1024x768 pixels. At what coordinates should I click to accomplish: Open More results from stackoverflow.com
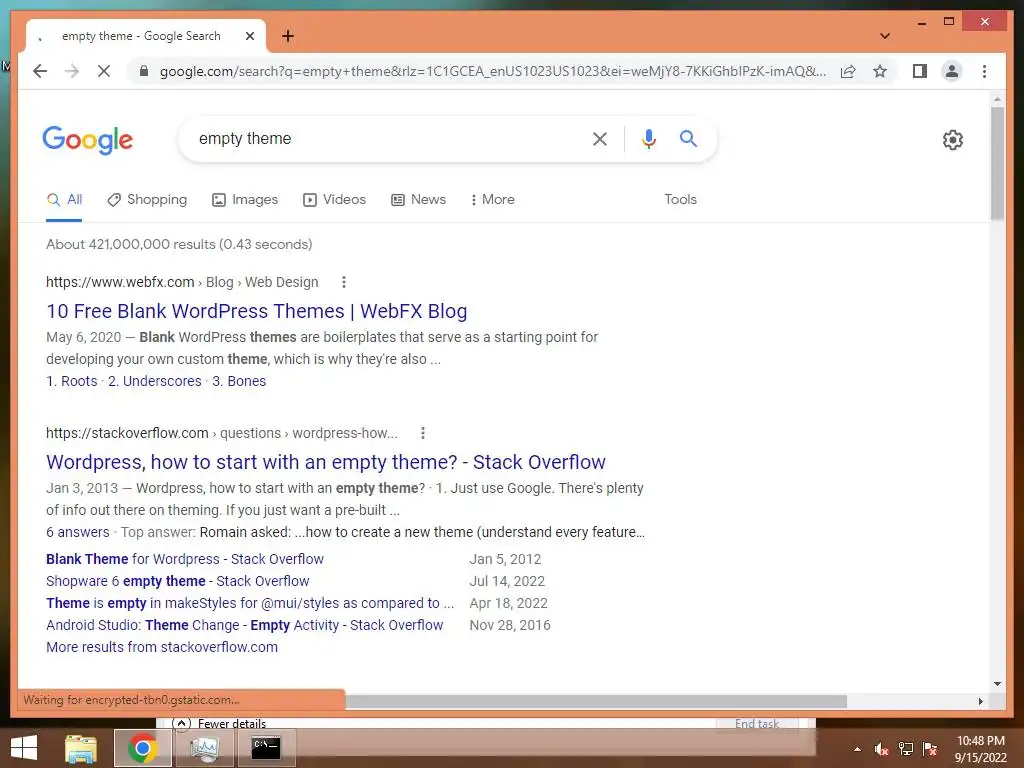point(162,647)
